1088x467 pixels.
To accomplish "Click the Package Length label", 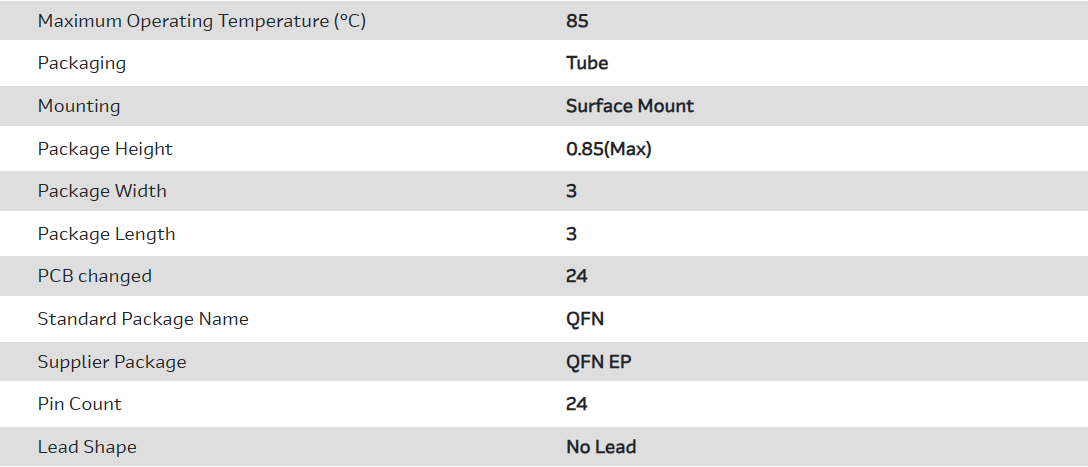I will (x=106, y=234).
